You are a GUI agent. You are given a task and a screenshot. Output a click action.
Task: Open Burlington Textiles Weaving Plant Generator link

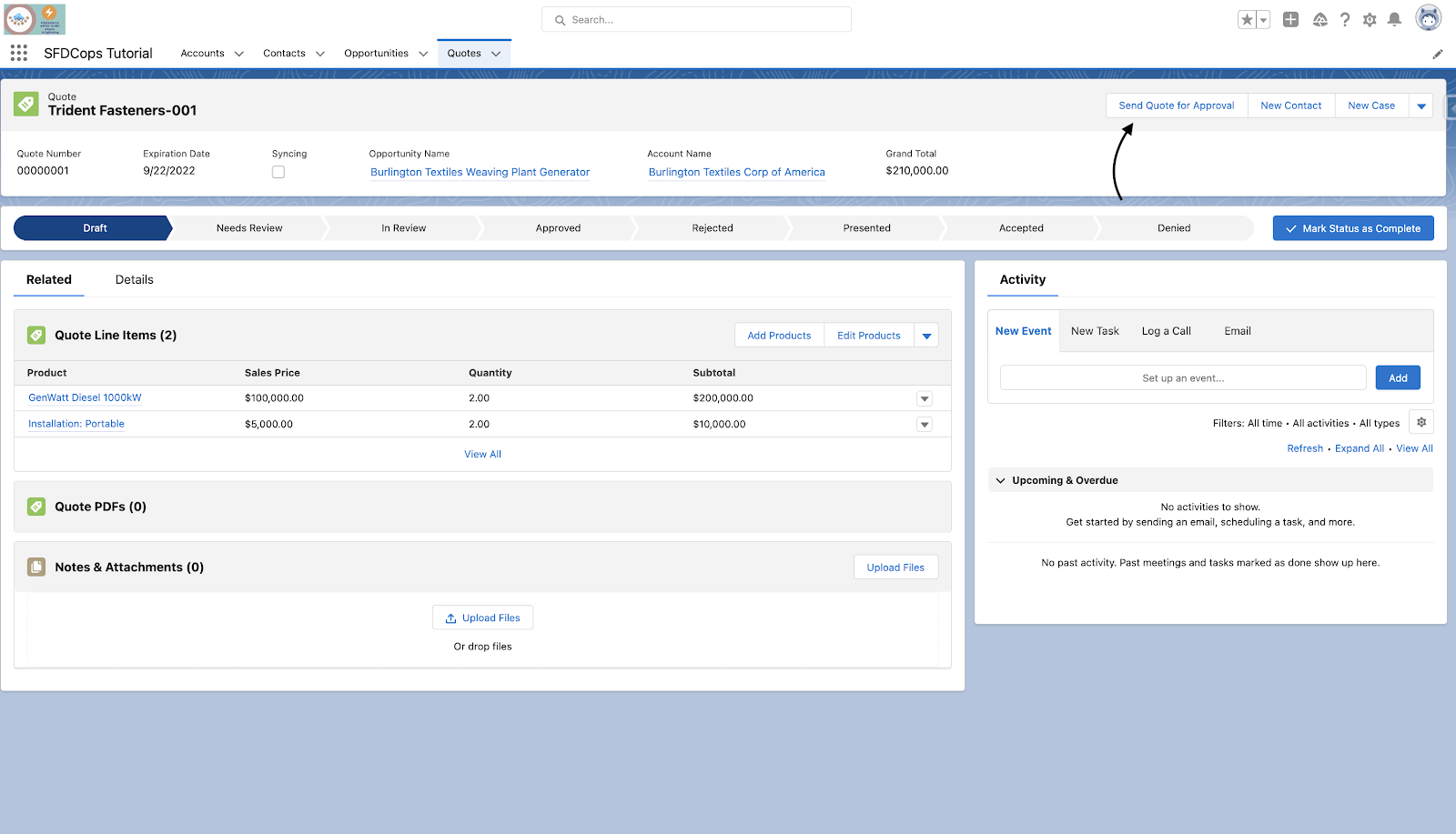pos(480,172)
